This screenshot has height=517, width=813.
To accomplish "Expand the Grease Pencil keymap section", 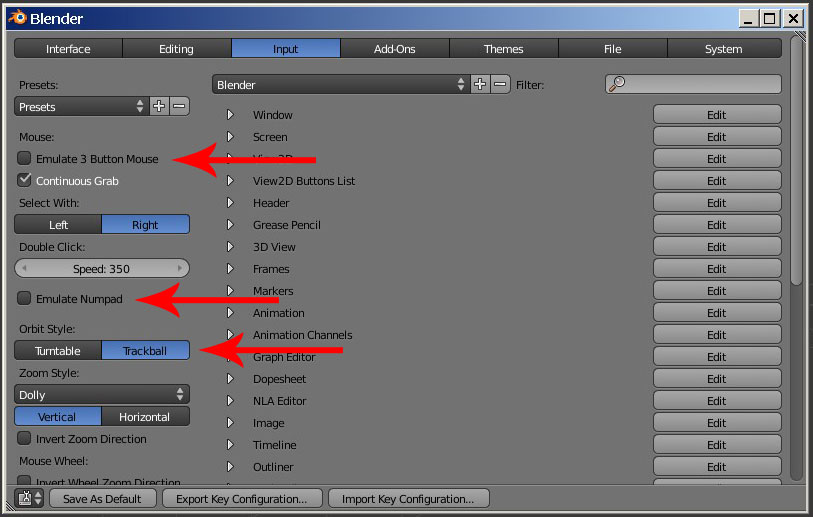I will click(230, 225).
